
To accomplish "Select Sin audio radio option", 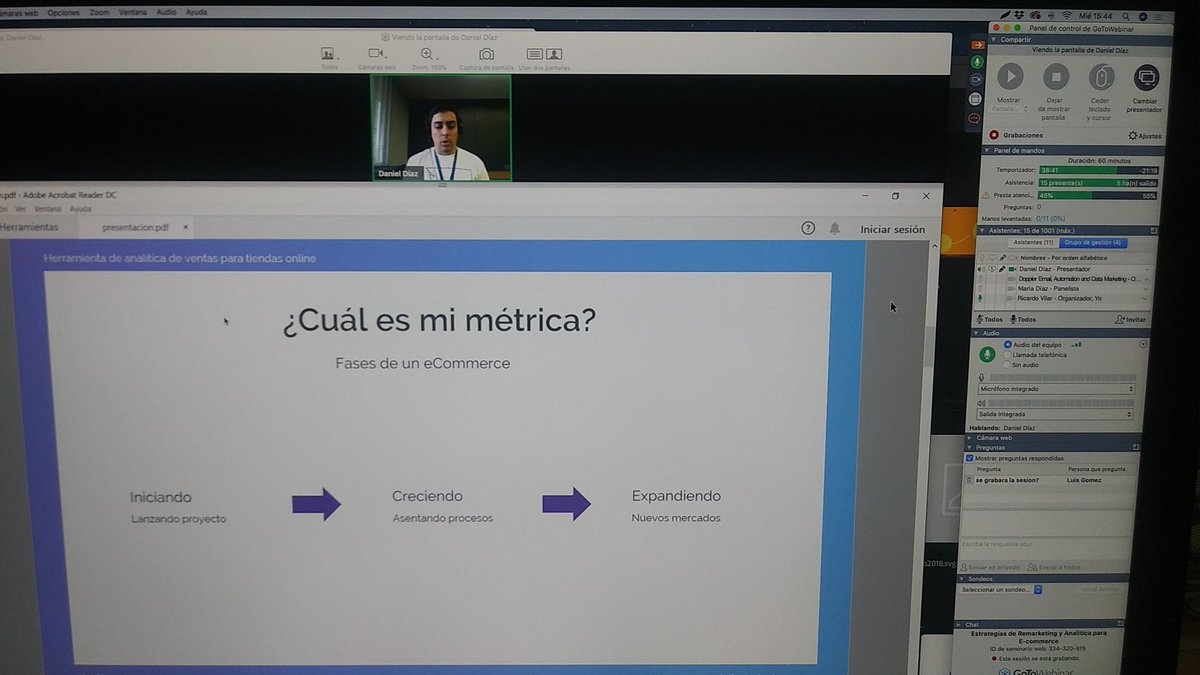I will [x=1007, y=364].
